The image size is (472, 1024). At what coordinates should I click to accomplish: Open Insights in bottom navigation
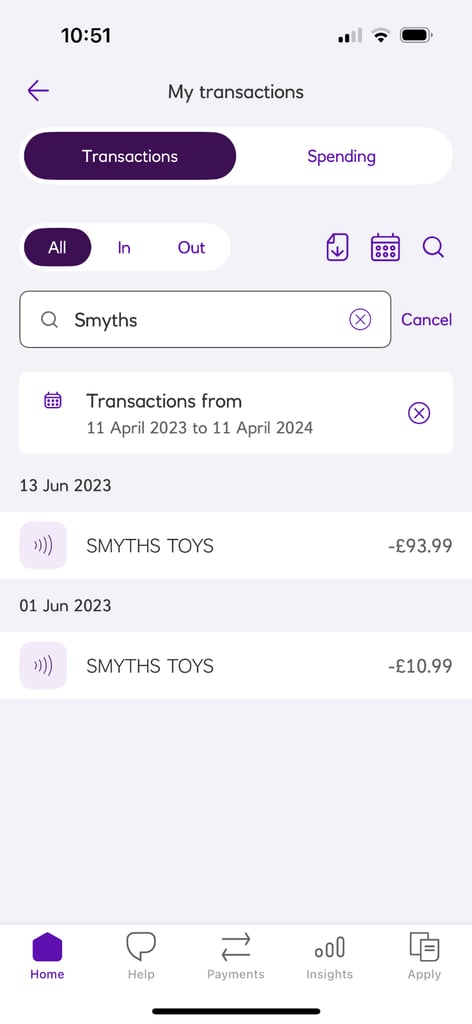tap(330, 955)
